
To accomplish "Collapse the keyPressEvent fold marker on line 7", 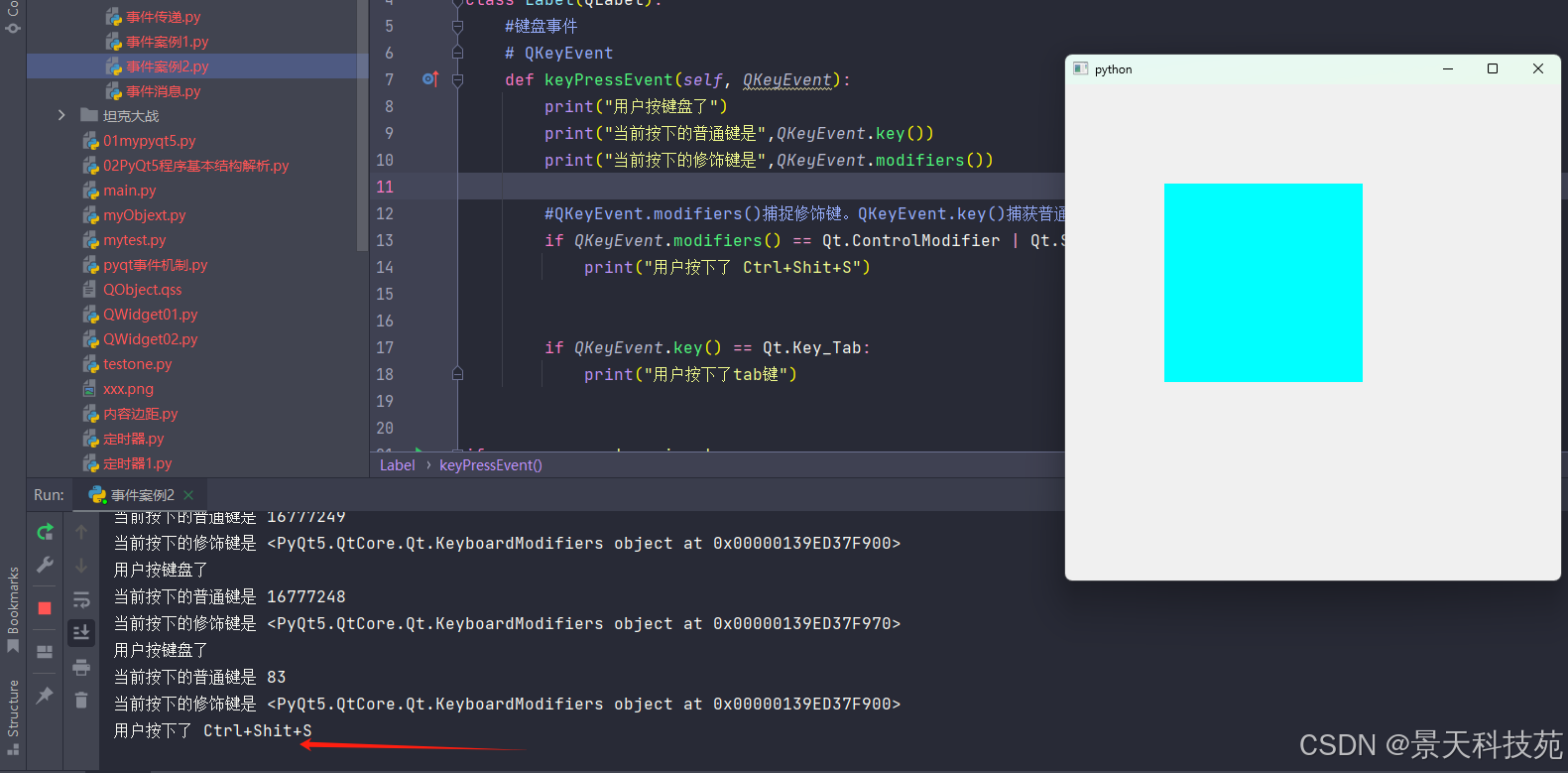I will (x=457, y=80).
